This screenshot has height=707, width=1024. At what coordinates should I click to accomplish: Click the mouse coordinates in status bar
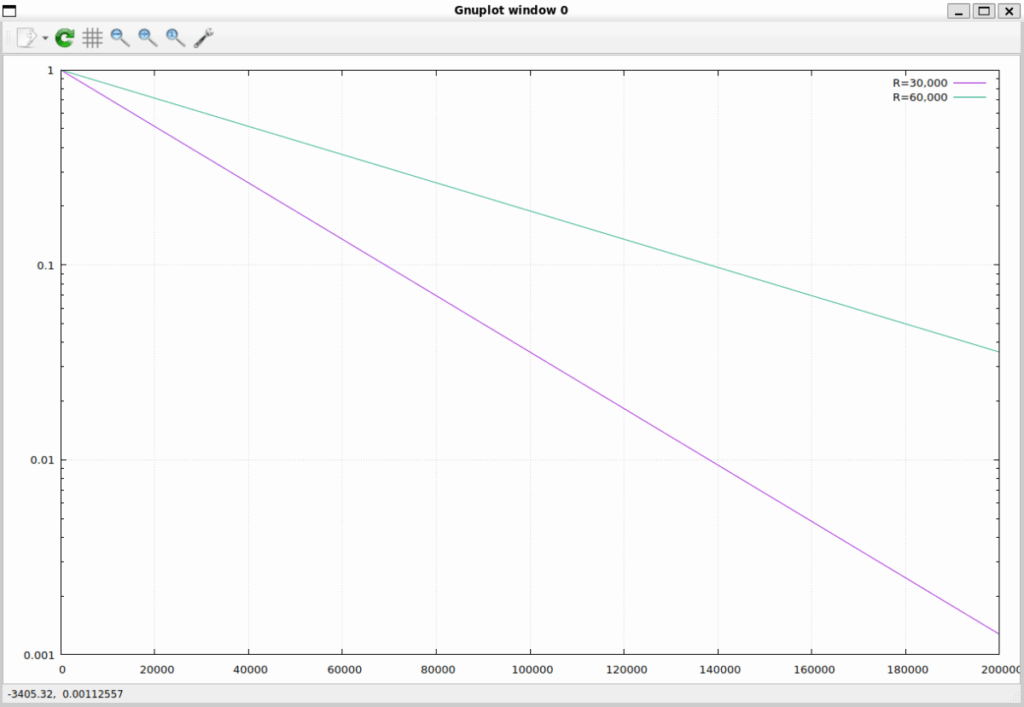click(65, 694)
